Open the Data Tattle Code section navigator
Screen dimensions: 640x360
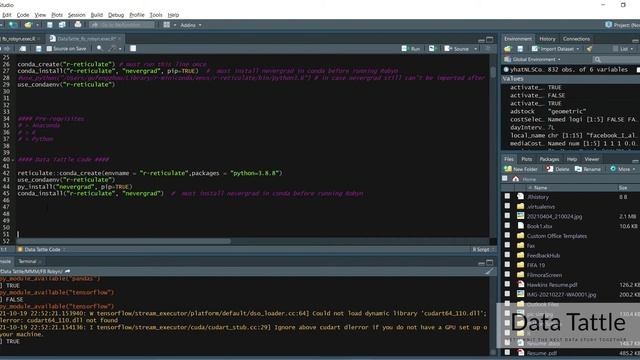click(x=41, y=249)
